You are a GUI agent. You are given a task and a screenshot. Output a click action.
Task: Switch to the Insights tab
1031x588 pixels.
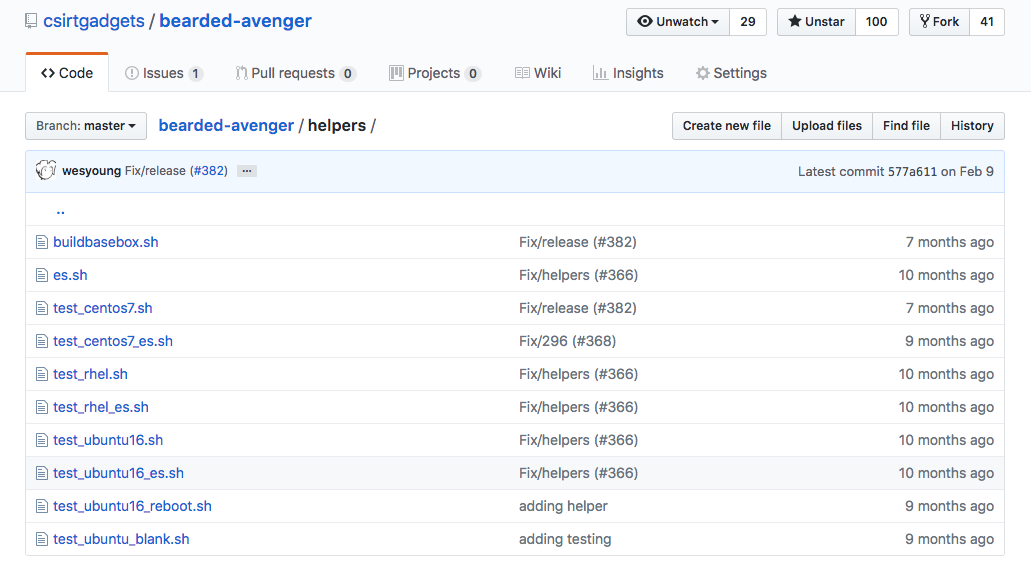[x=628, y=73]
